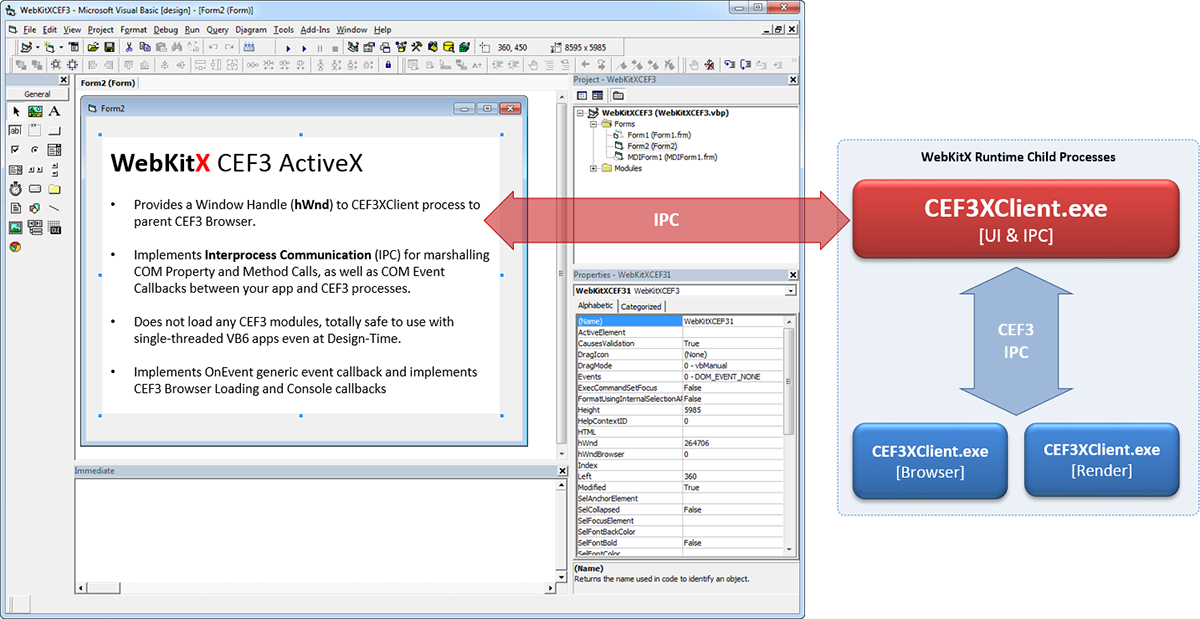Select the OptionButton tool in the toolbox
Image resolution: width=1200 pixels, height=619 pixels.
click(35, 150)
